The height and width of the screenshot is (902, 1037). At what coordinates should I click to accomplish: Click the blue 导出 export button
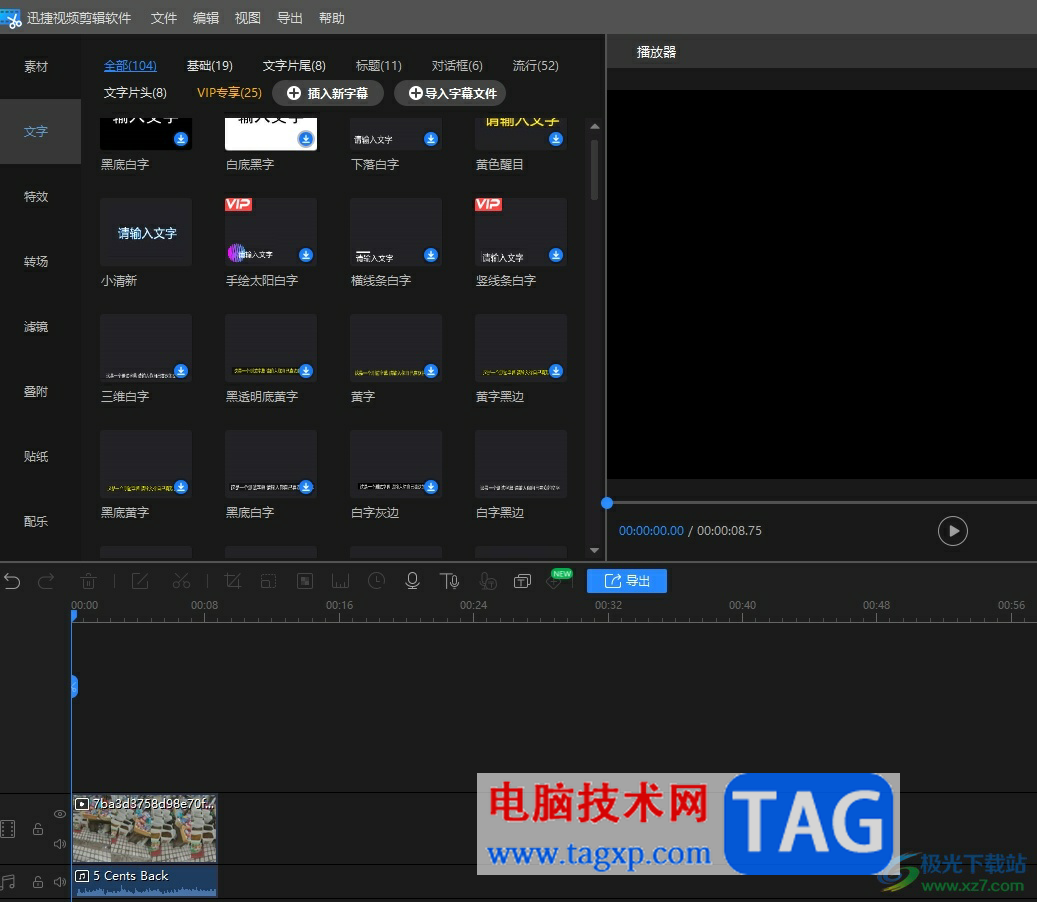[x=626, y=581]
